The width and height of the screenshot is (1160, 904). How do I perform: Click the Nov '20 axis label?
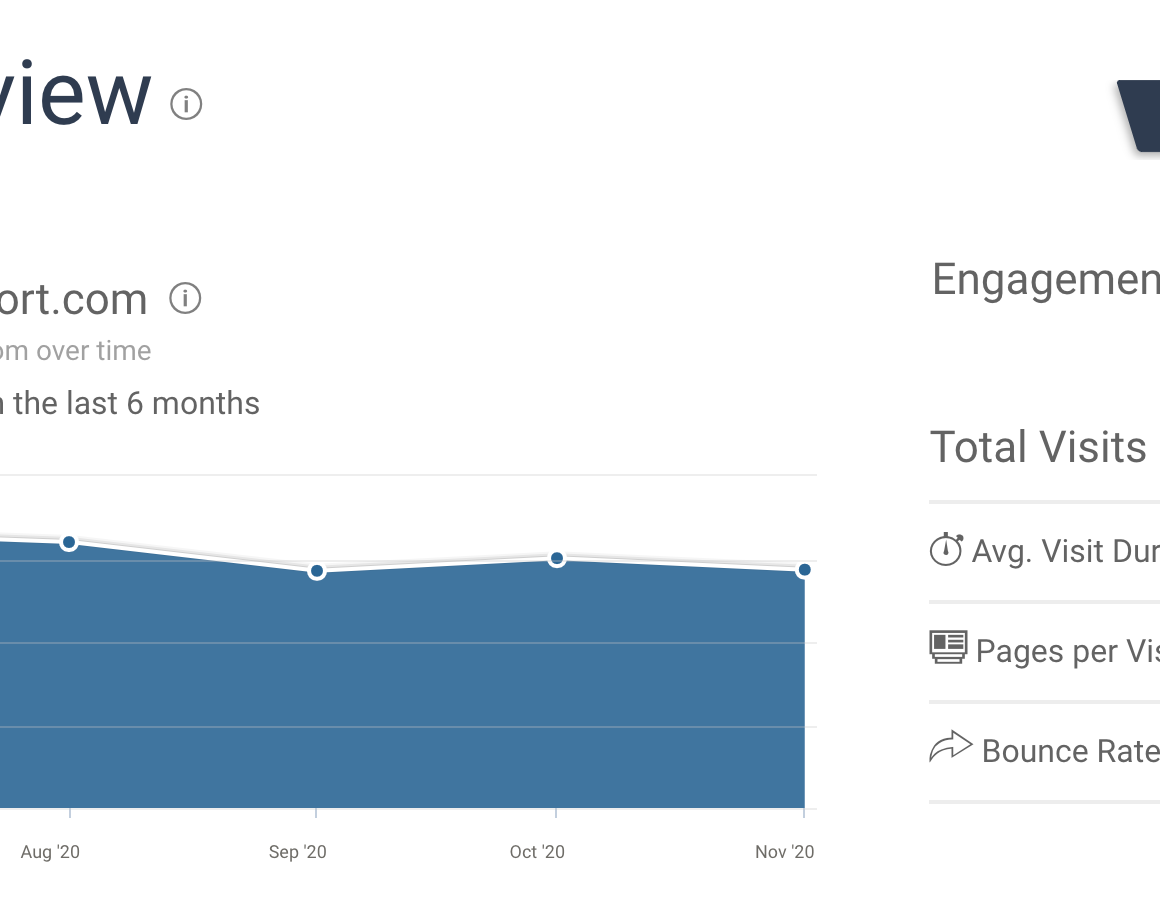tap(785, 852)
